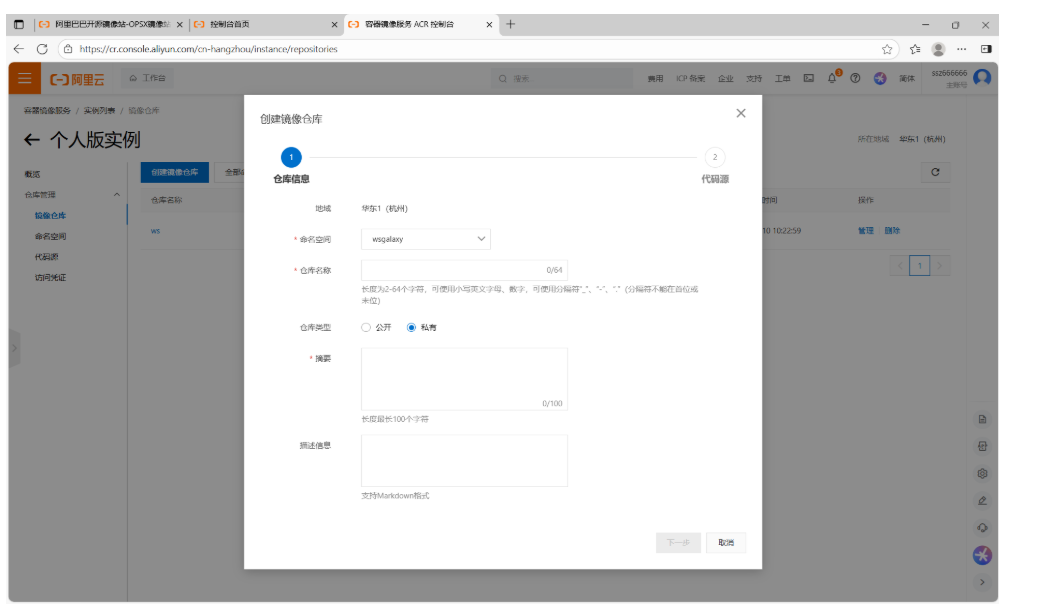
Task: Click the 删除 link in the repository row
Action: pyautogui.click(x=892, y=230)
